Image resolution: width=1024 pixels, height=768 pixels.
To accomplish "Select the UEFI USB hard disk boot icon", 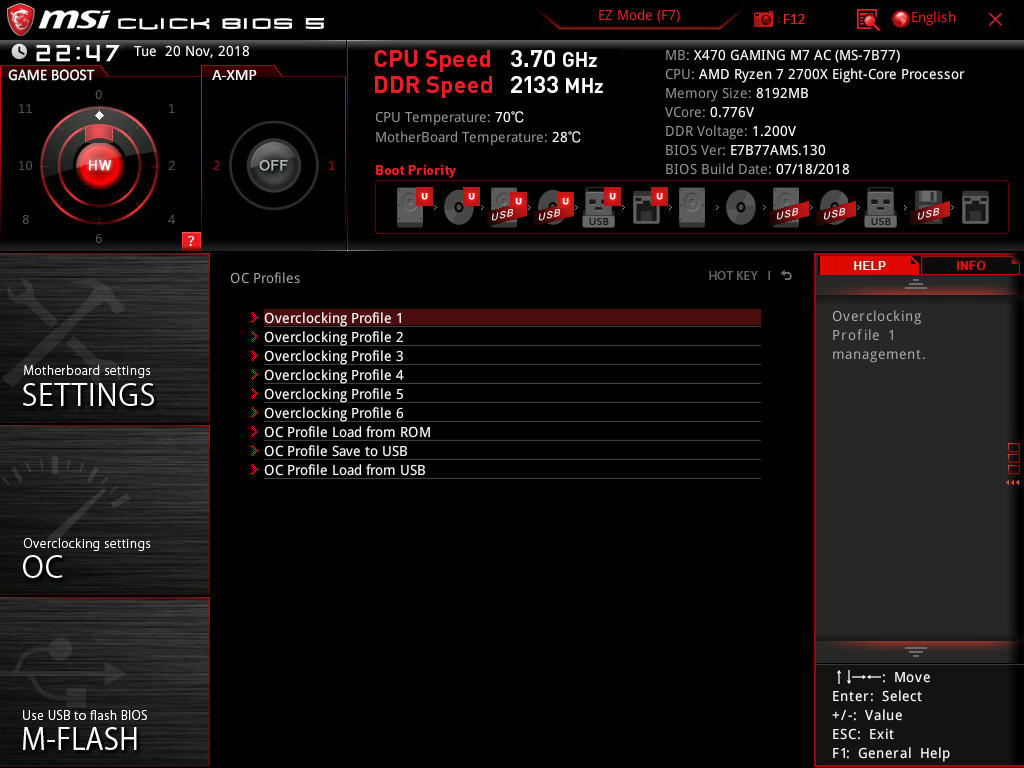I will (x=507, y=207).
